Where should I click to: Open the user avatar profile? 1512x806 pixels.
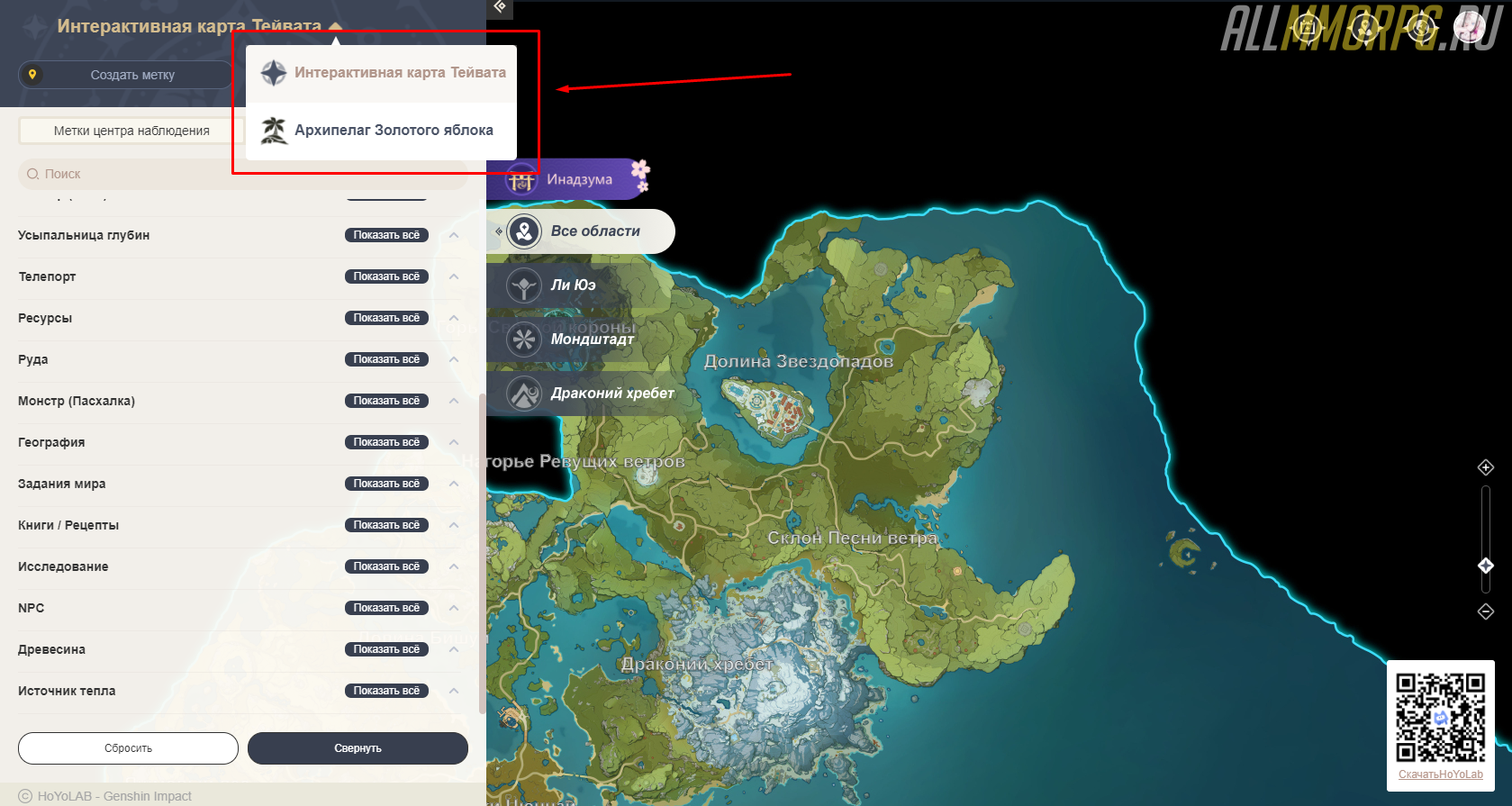(x=1470, y=28)
